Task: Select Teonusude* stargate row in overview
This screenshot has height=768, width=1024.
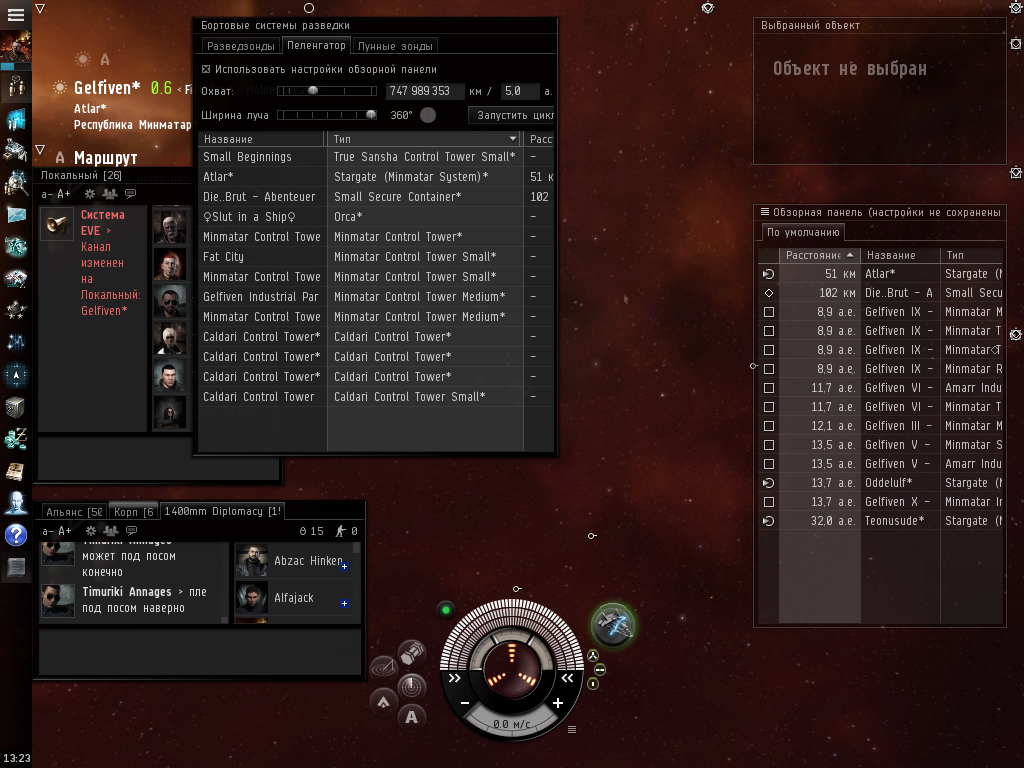Action: 880,520
